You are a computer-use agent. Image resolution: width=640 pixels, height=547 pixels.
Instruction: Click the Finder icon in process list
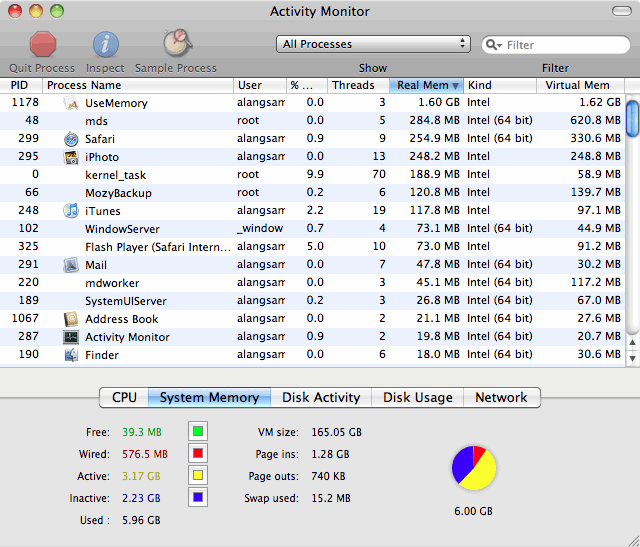coord(71,355)
